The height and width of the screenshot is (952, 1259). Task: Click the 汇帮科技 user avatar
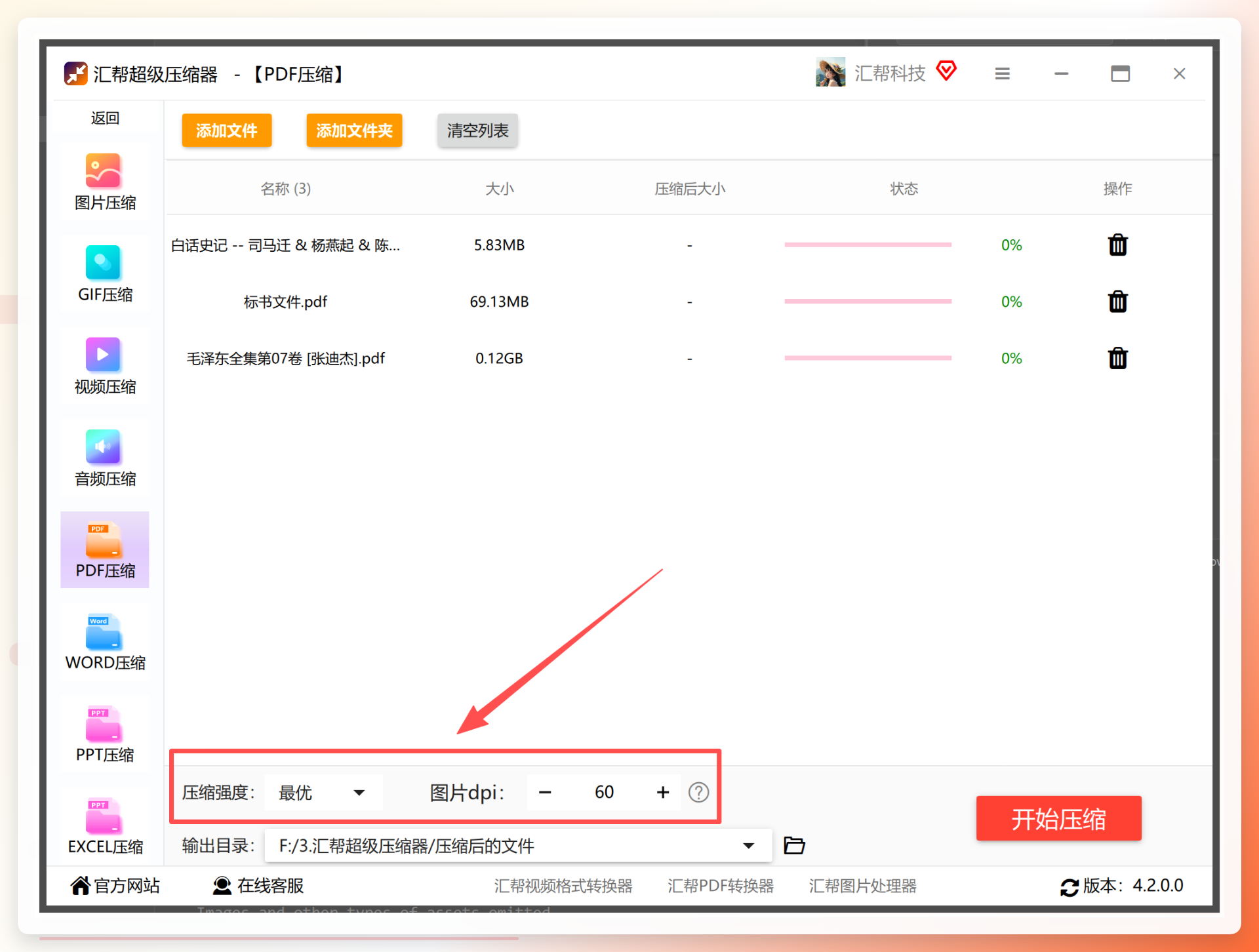(830, 73)
